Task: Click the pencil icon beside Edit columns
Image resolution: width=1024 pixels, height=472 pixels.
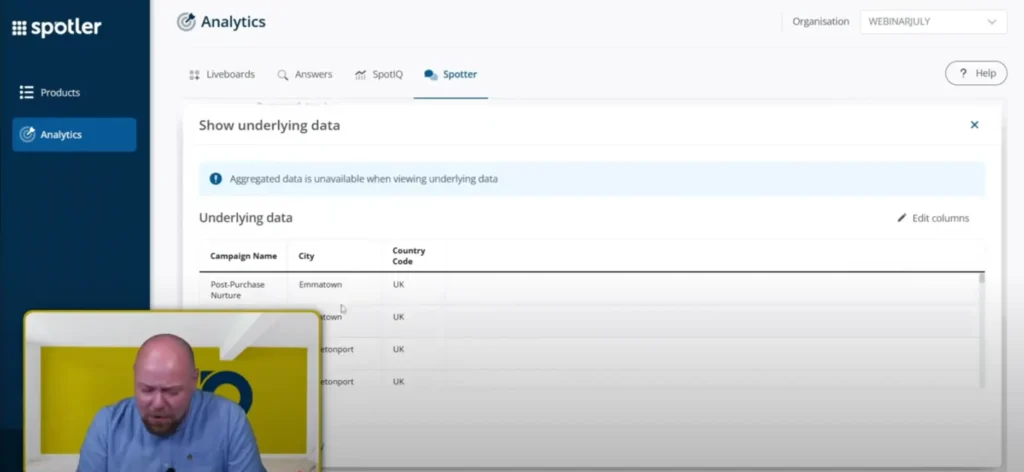Action: point(902,218)
